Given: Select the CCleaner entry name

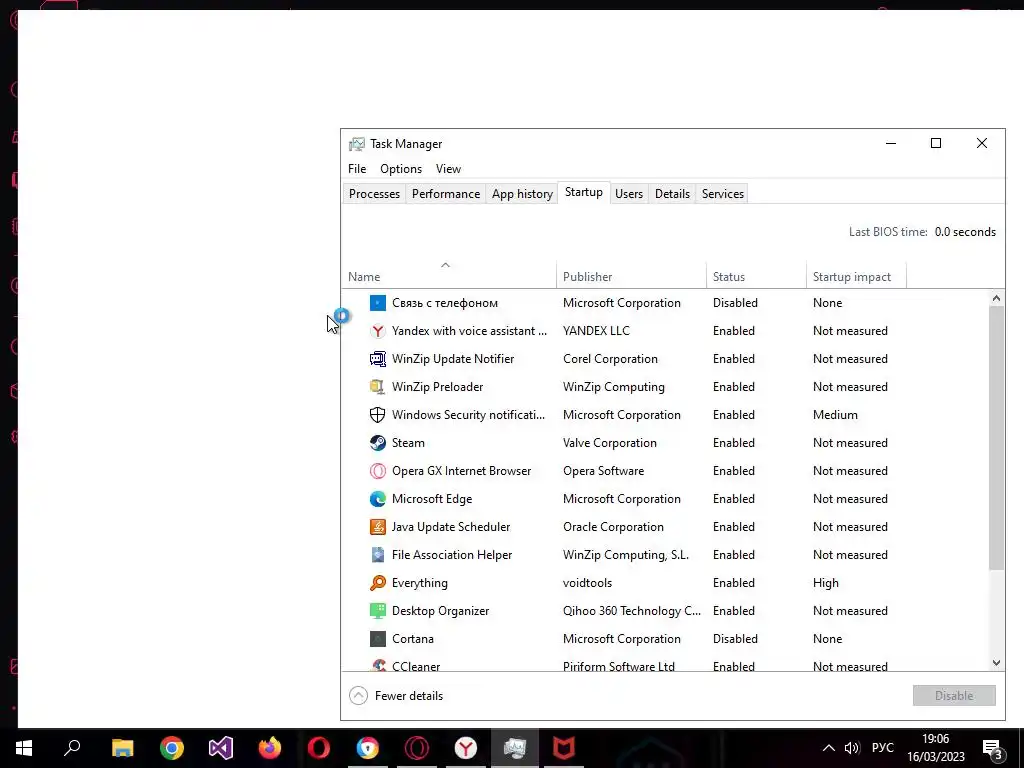Looking at the screenshot, I should click(x=416, y=666).
